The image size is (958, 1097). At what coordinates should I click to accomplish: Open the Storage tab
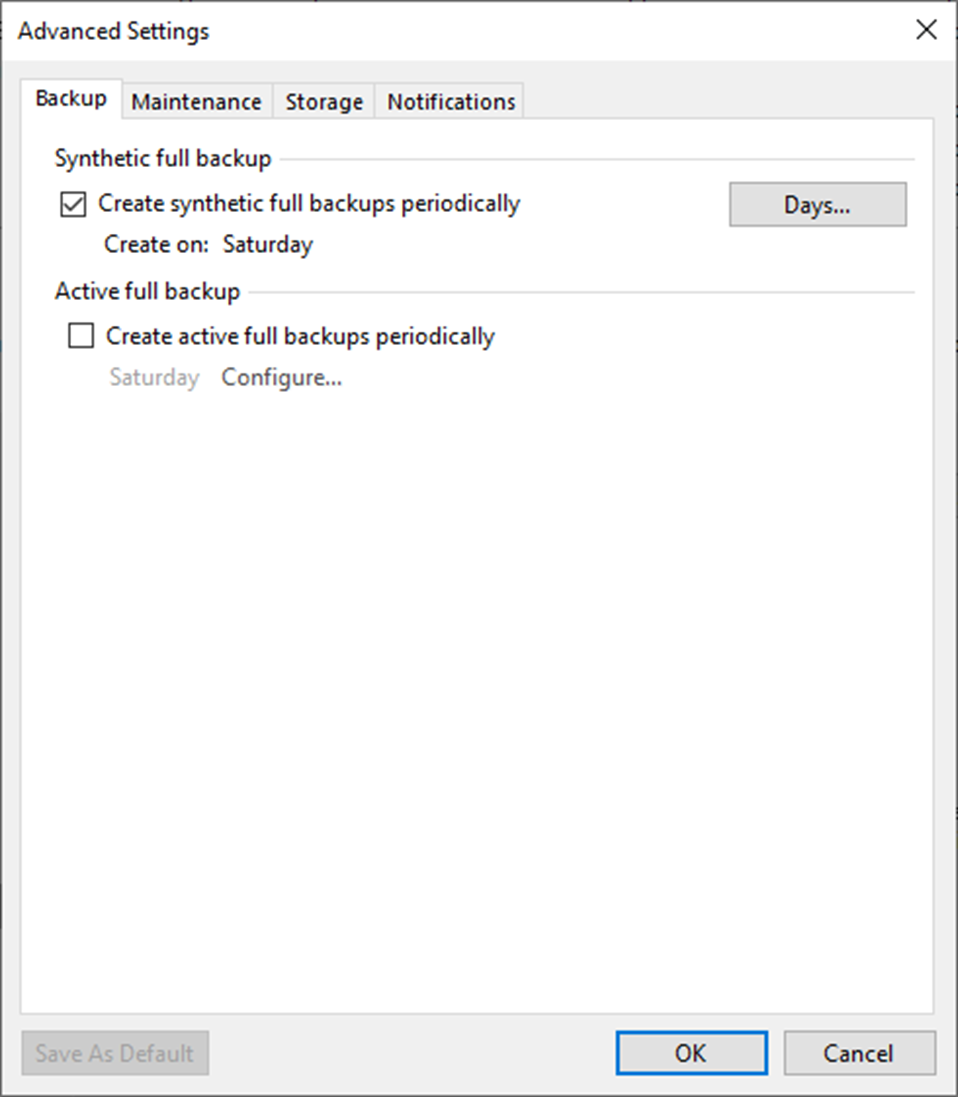tap(324, 102)
